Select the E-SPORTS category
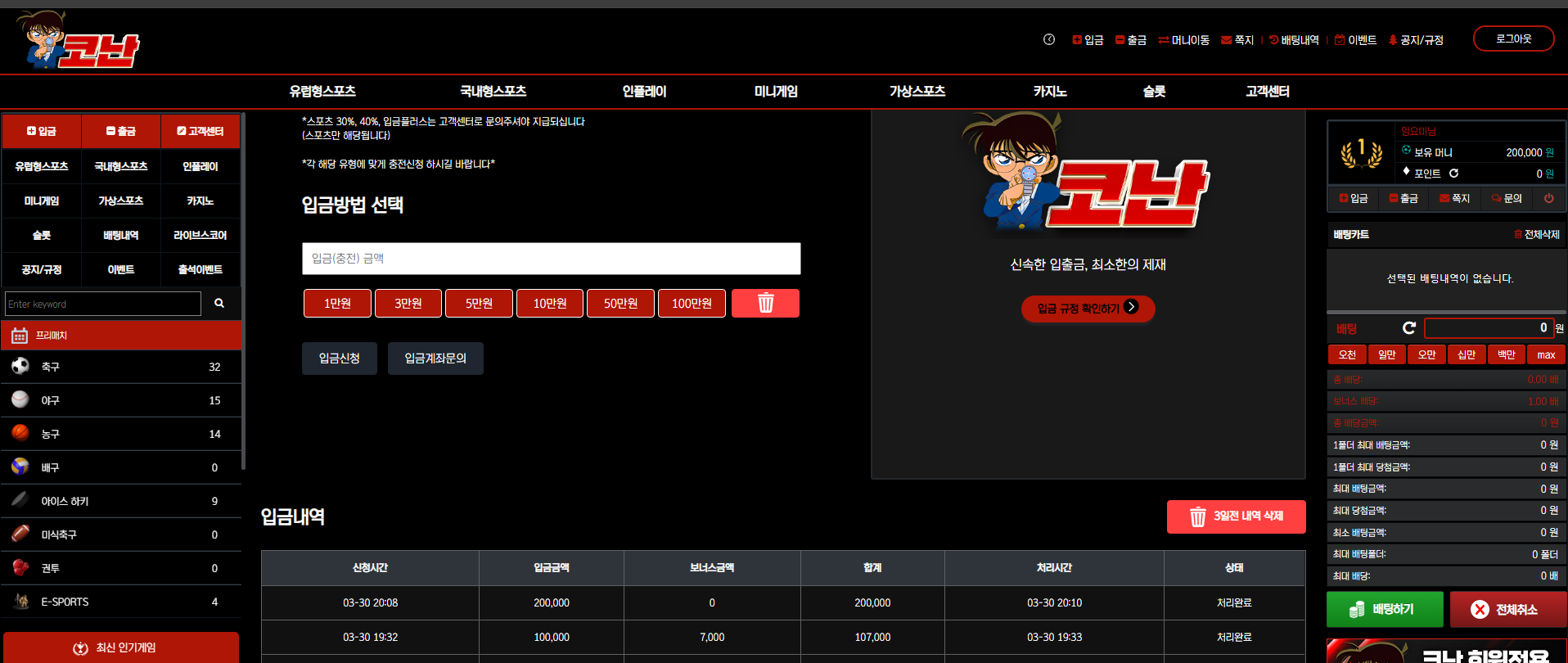The image size is (1568, 663). click(x=121, y=602)
